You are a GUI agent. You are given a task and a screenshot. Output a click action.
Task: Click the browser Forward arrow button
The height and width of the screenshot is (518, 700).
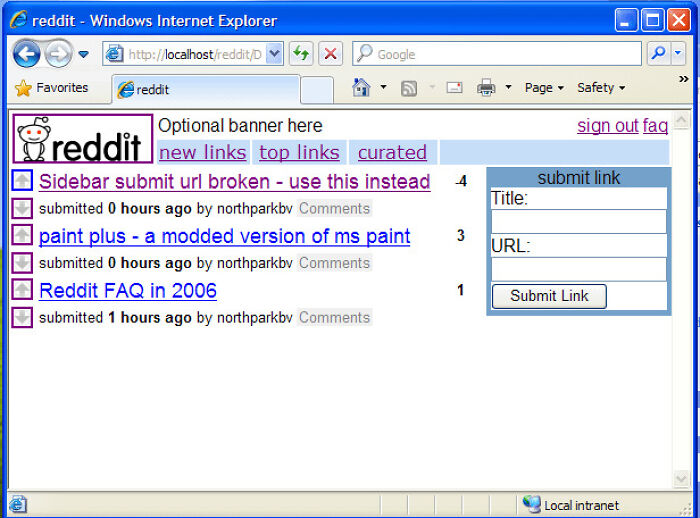click(x=58, y=54)
